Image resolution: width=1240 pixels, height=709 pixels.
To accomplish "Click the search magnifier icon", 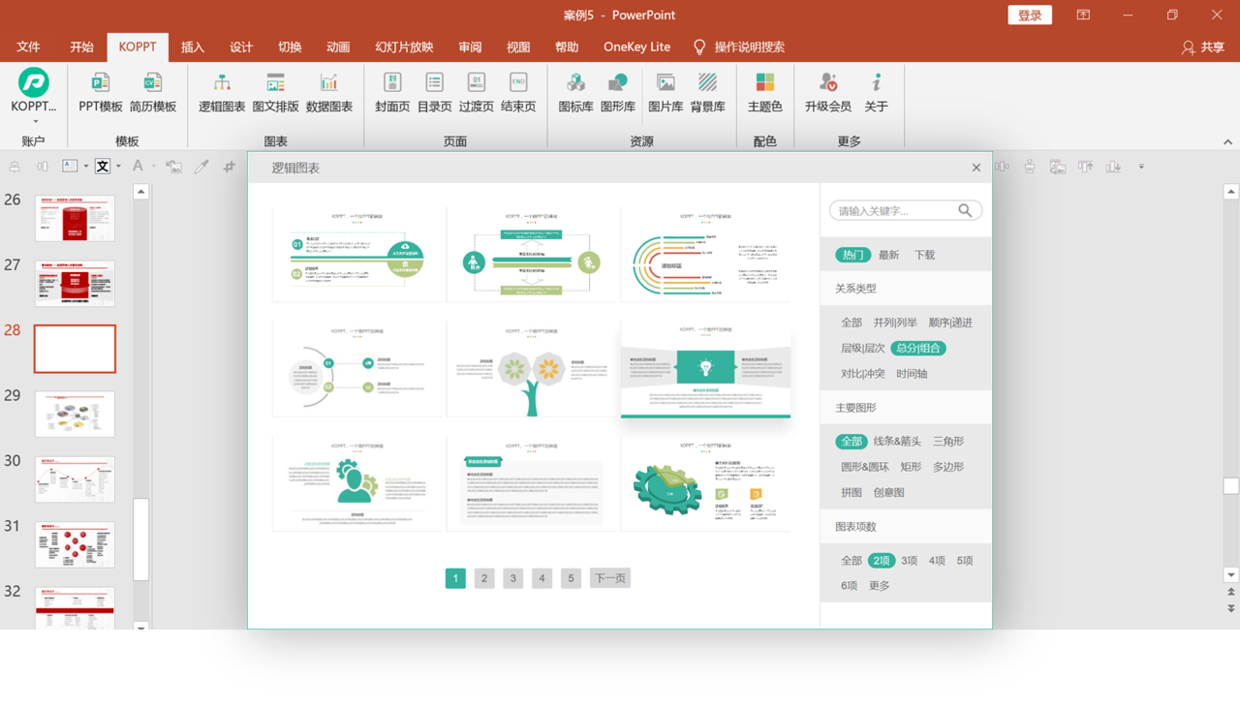I will click(x=965, y=210).
